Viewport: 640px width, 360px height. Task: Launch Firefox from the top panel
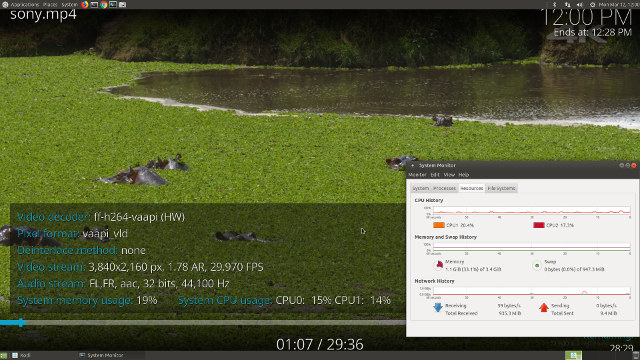click(x=84, y=4)
